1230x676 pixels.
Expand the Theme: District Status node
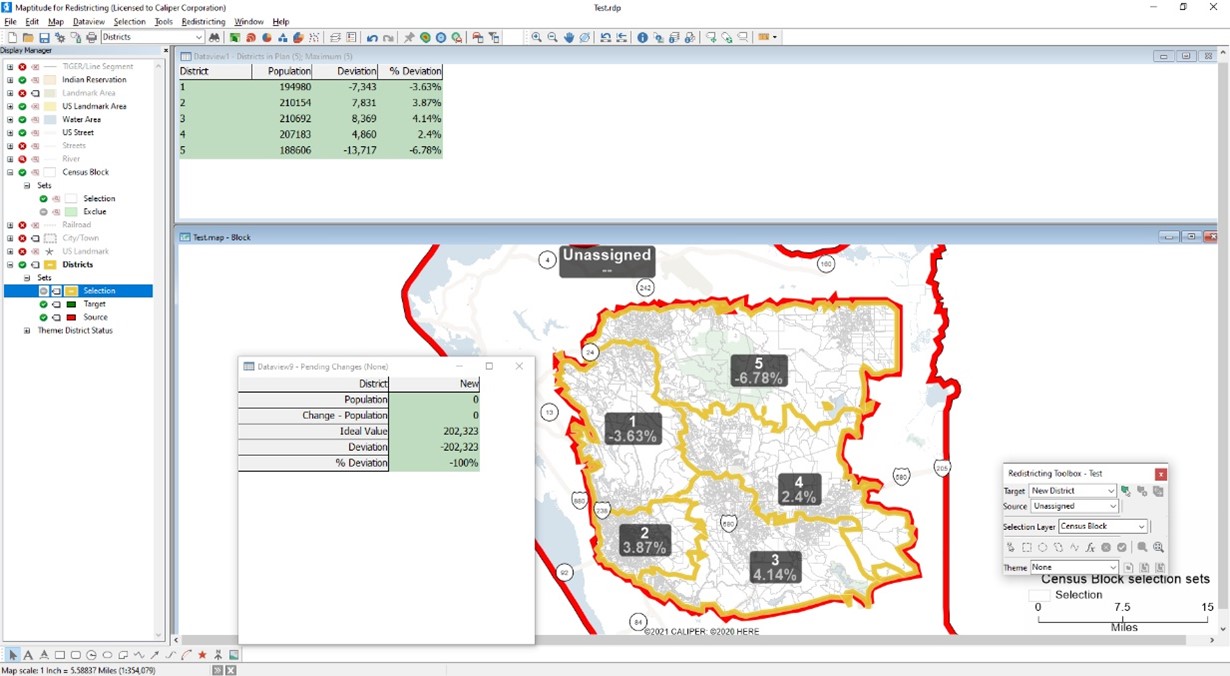click(x=28, y=331)
